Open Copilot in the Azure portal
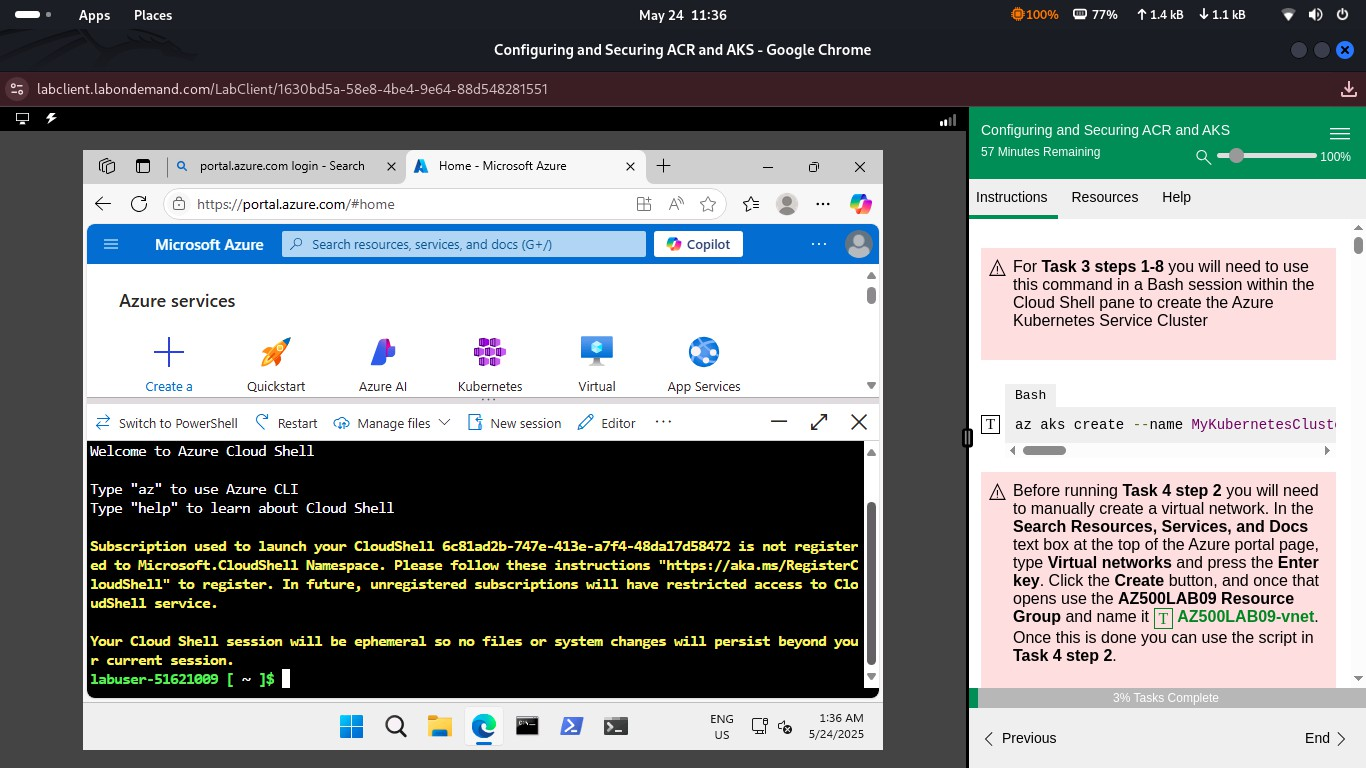The width and height of the screenshot is (1366, 768). (697, 243)
